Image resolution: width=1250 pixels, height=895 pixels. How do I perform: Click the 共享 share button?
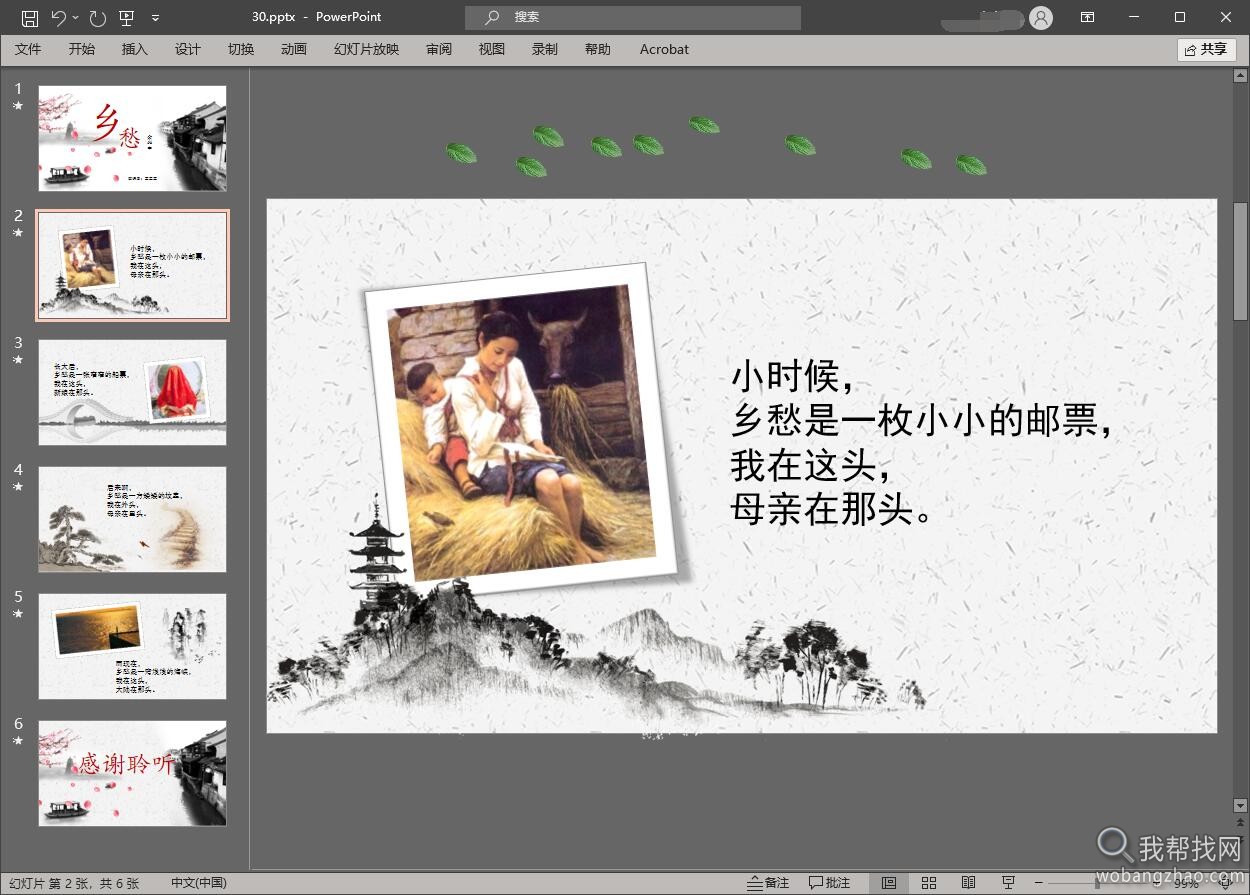click(1207, 49)
